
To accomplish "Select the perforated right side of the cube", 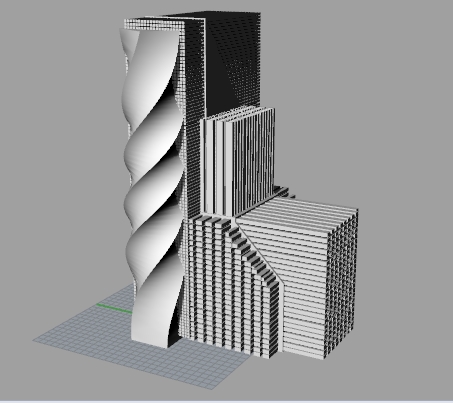I will tap(342, 283).
